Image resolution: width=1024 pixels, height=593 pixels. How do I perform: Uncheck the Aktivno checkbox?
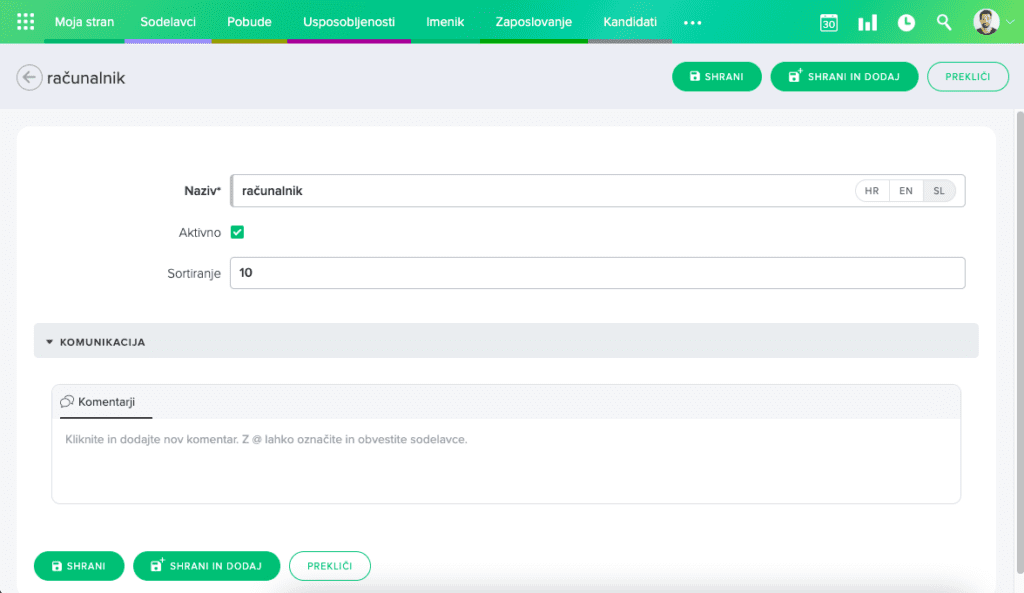[238, 232]
